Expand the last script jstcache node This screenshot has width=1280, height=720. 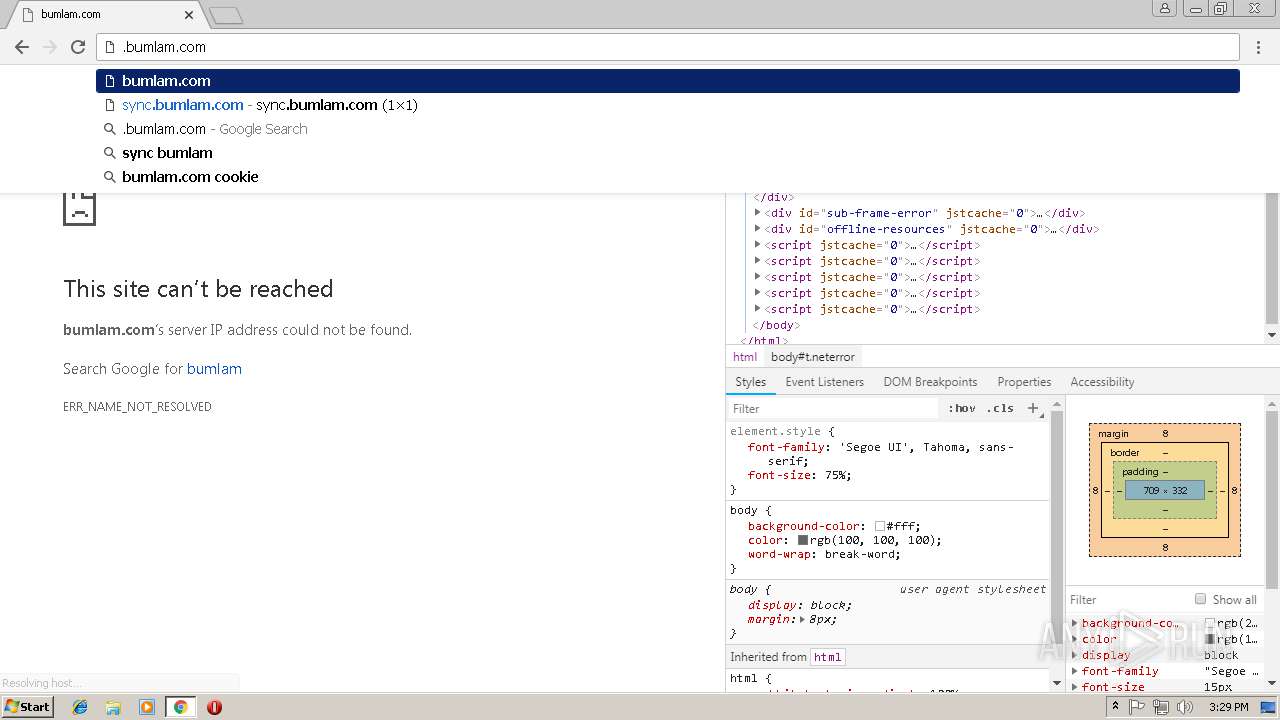[757, 309]
